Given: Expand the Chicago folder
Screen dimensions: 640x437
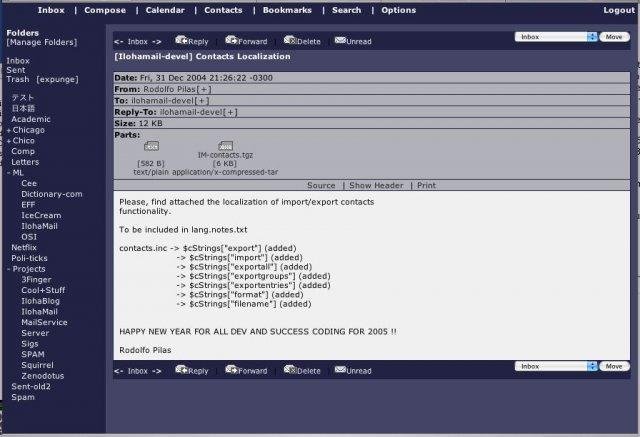Looking at the screenshot, I should tap(9, 131).
